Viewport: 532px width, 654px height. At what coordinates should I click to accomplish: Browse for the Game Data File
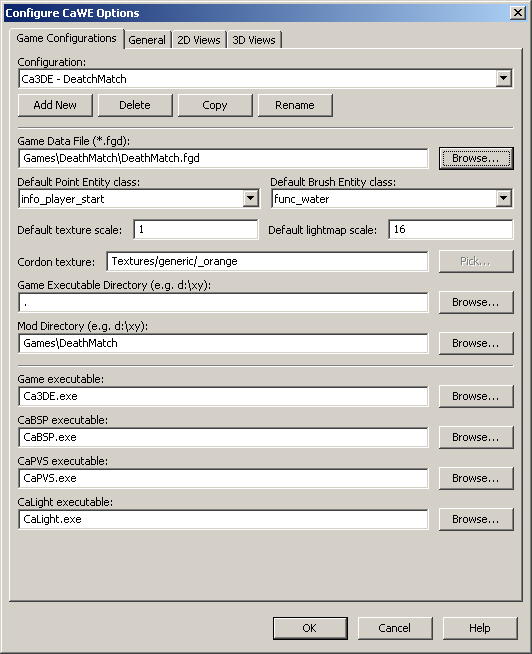pyautogui.click(x=476, y=158)
